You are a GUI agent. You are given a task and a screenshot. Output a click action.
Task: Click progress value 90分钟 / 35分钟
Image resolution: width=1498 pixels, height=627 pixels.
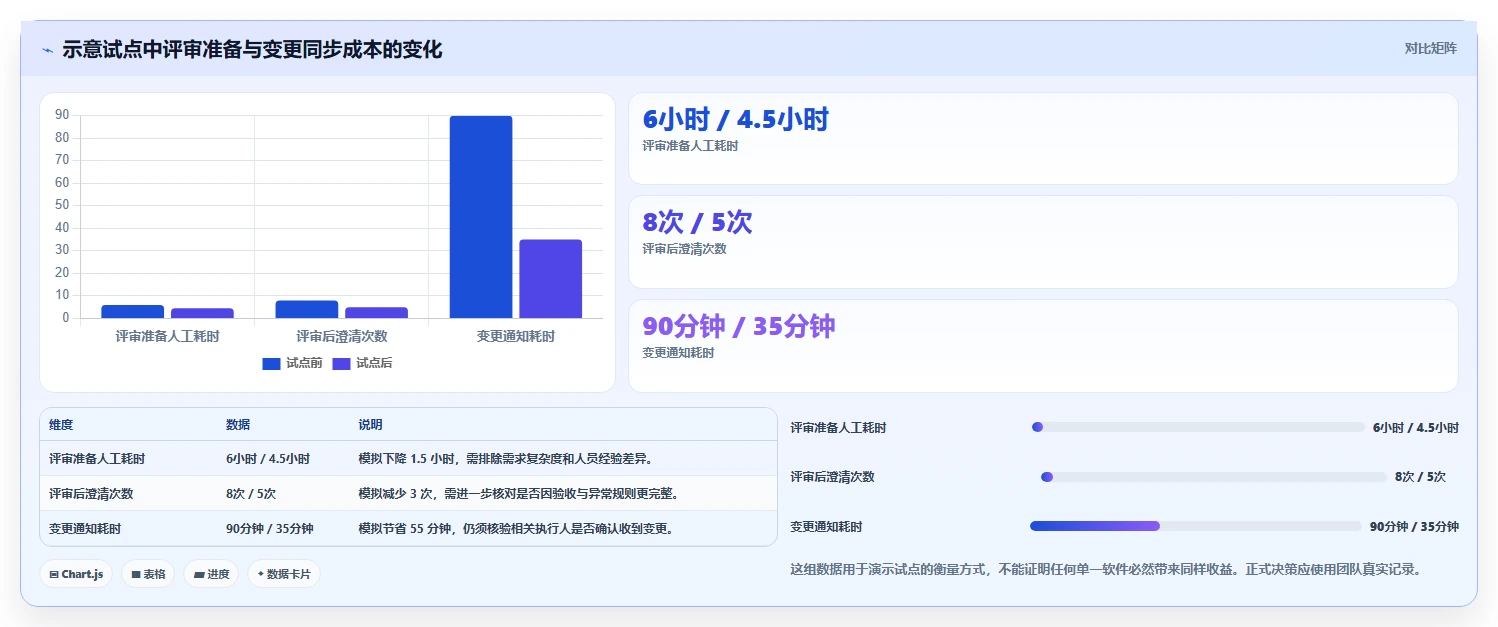(x=1414, y=526)
